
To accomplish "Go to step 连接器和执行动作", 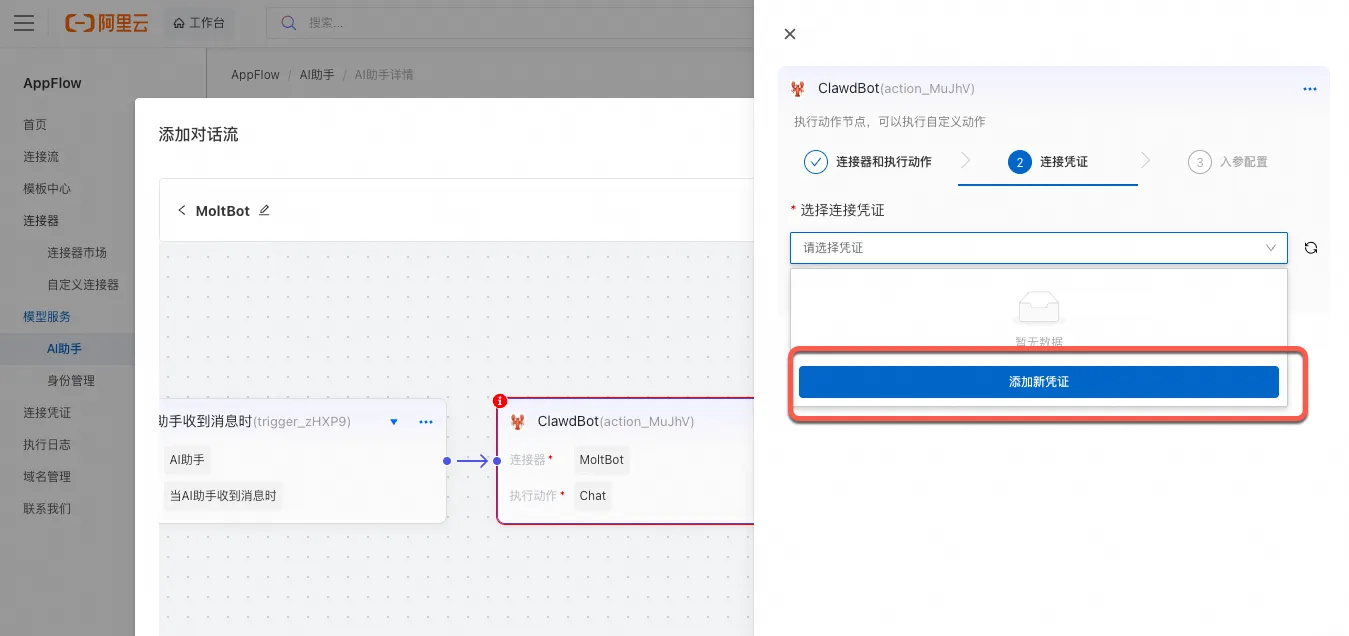I will pyautogui.click(x=868, y=161).
